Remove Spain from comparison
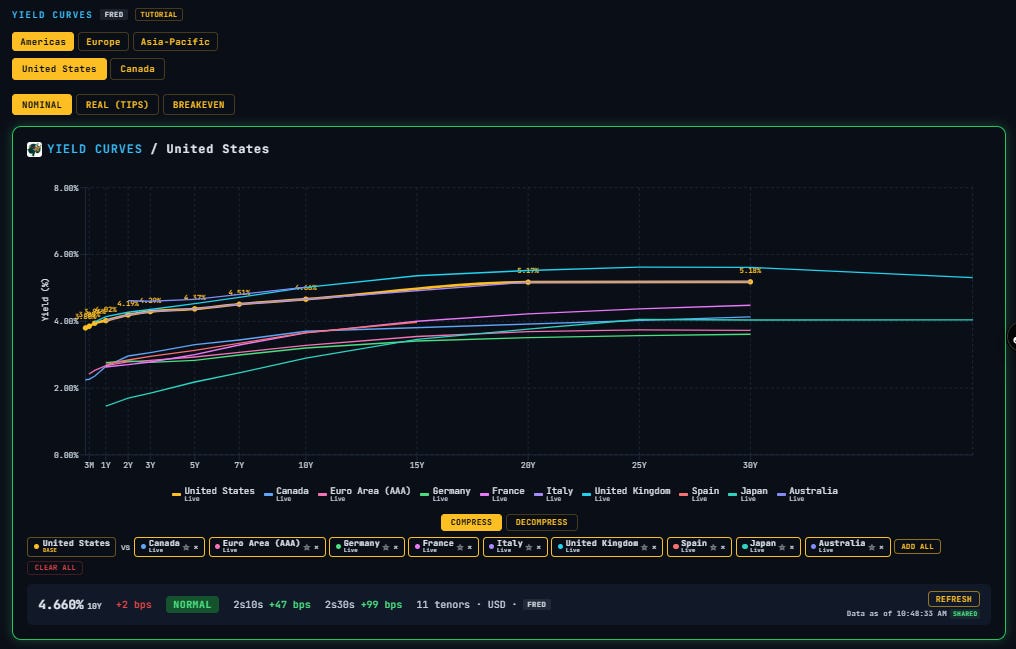Viewport: 1016px width, 649px height. pos(723,547)
